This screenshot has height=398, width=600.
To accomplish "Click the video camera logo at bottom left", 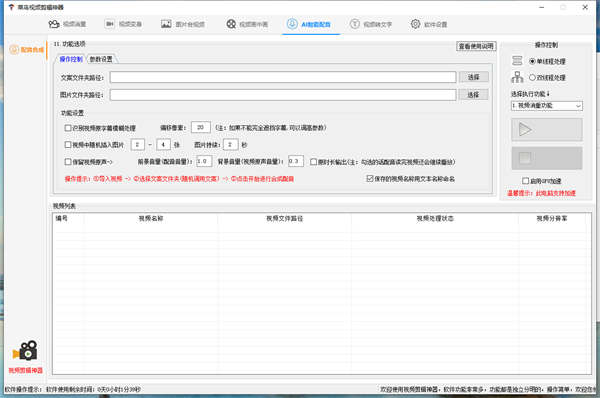I will [x=25, y=350].
